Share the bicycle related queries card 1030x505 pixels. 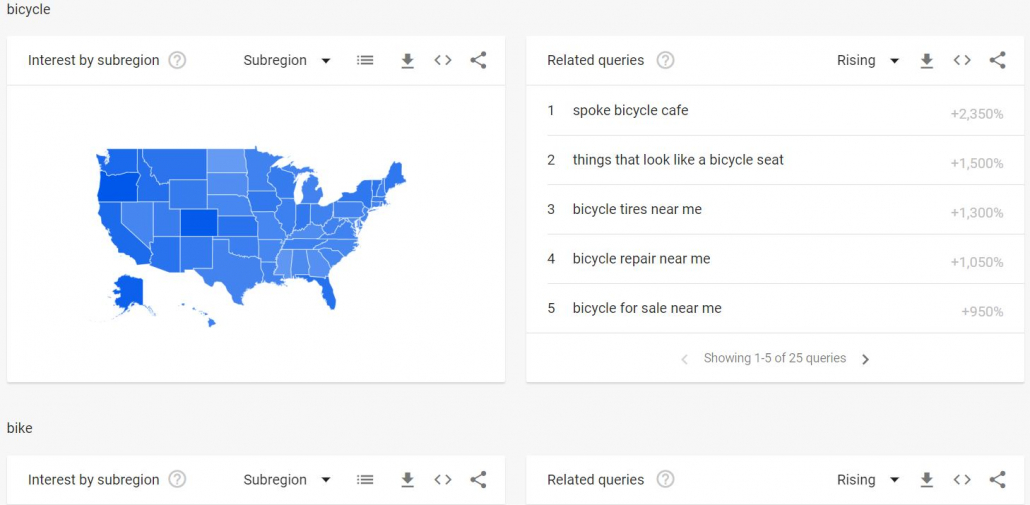click(x=997, y=60)
